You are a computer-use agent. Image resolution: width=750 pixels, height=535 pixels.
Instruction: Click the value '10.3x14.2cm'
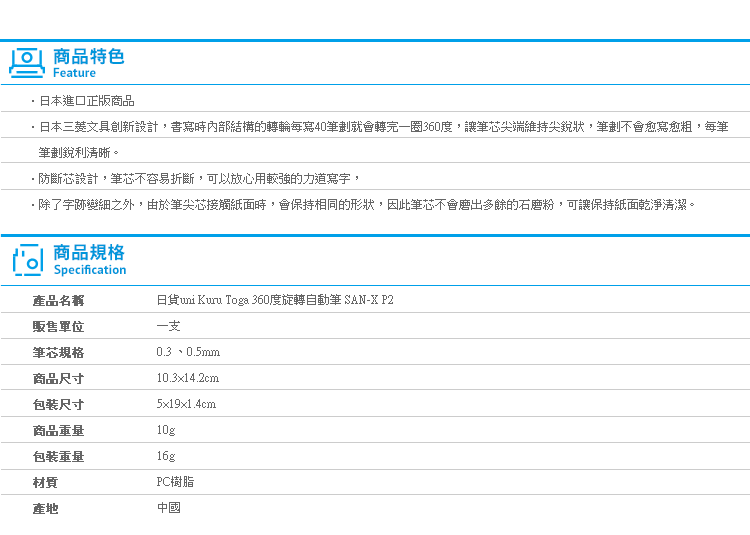pyautogui.click(x=188, y=378)
